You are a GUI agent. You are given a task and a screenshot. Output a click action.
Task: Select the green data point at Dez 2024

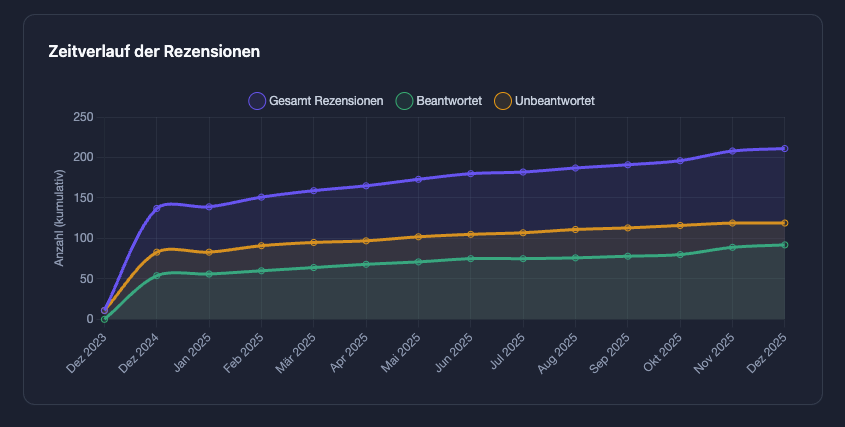click(x=157, y=275)
